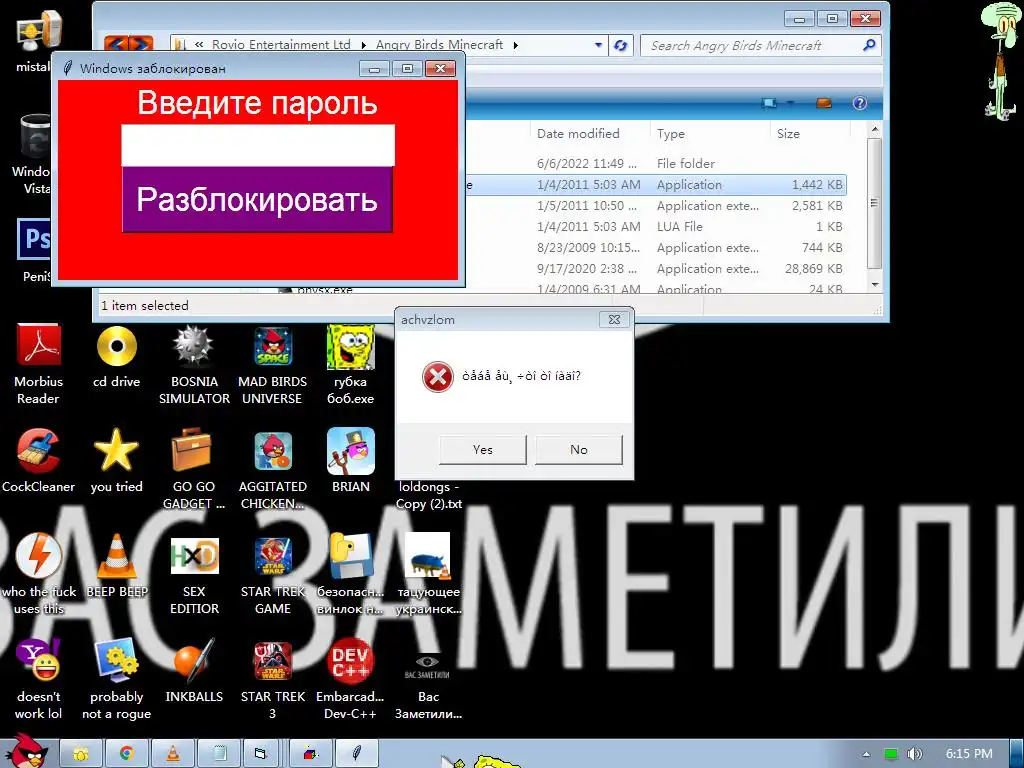
Task: Open the address bar history dropdown
Action: click(598, 45)
